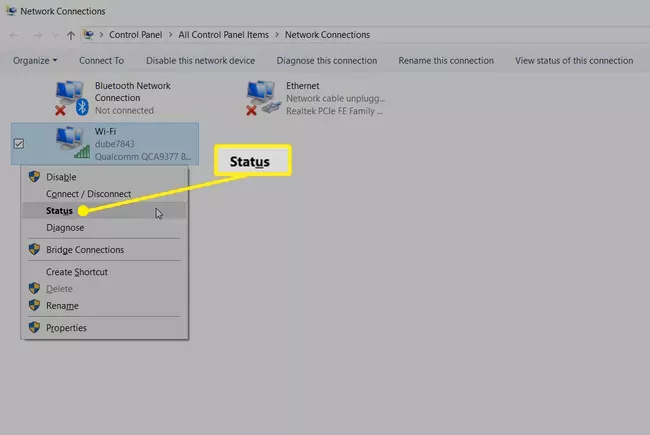This screenshot has width=650, height=435.
Task: Click the Ethernet connection name
Action: click(303, 86)
